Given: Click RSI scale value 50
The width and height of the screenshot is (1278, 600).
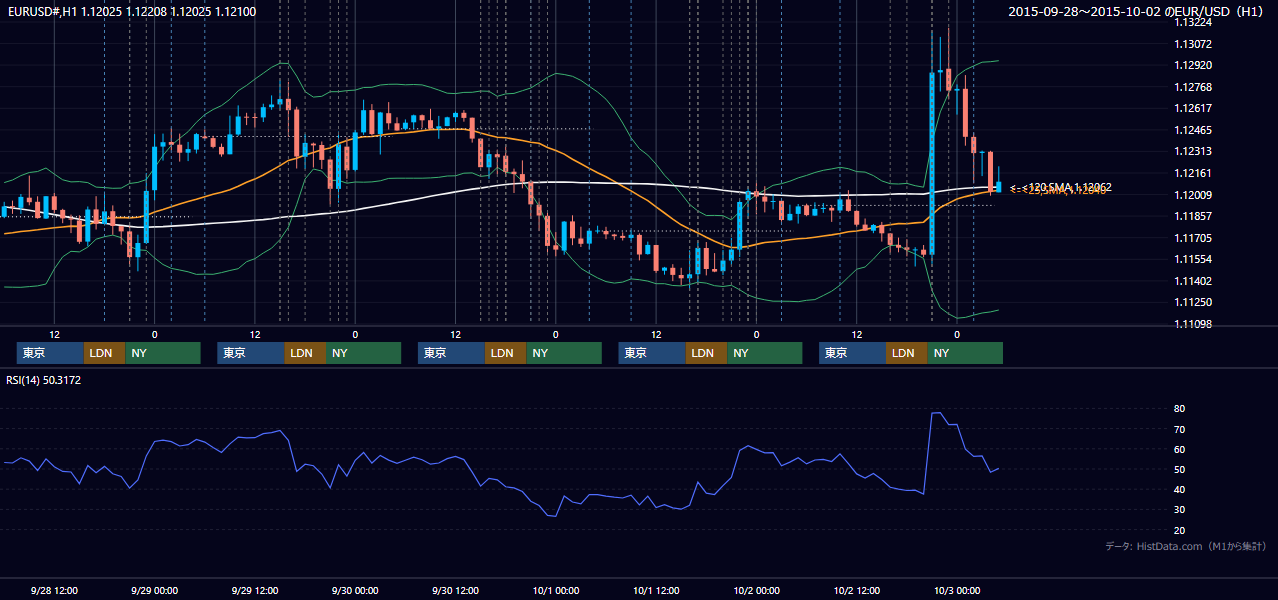Looking at the screenshot, I should (1180, 469).
